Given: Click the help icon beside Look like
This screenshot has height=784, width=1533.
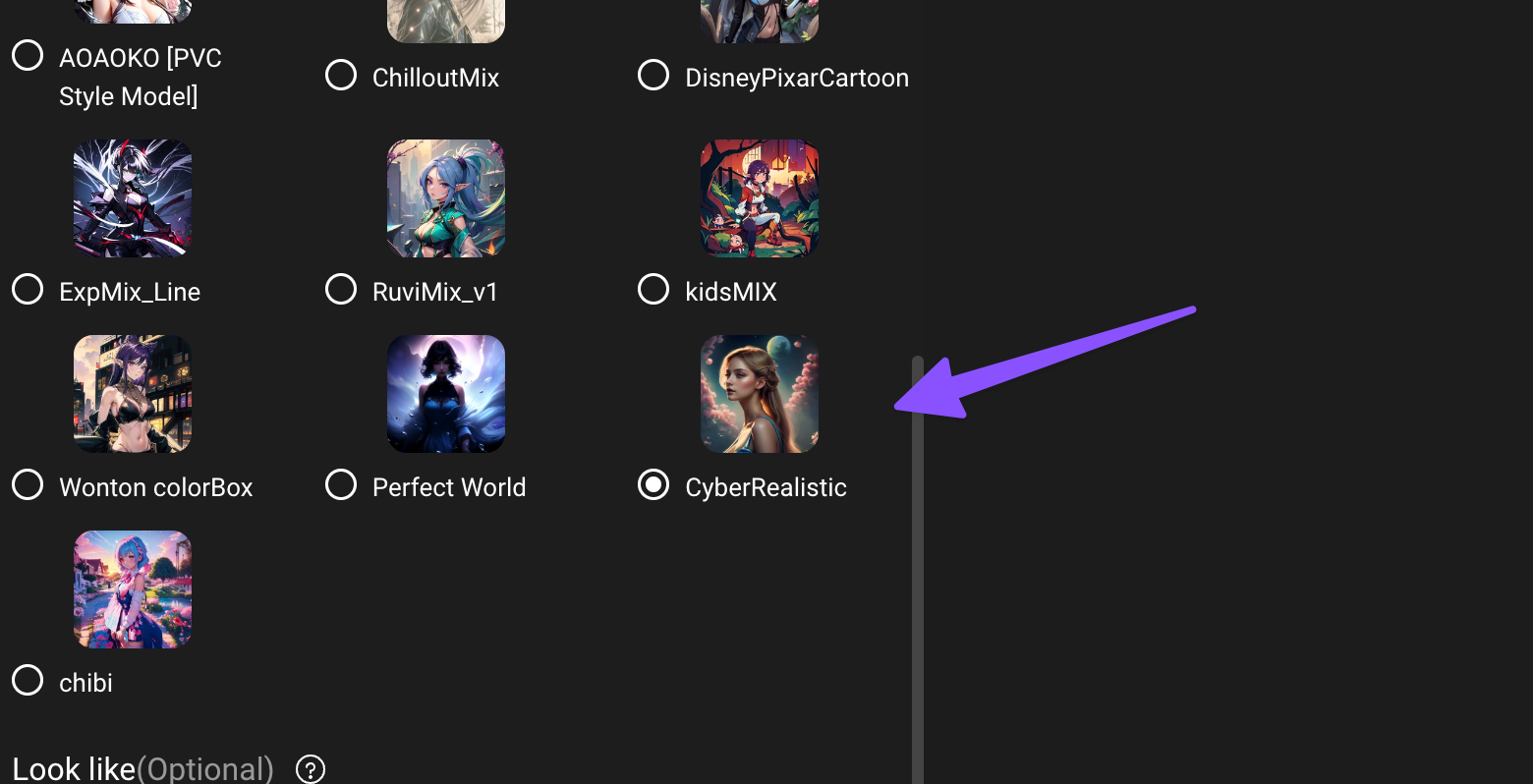Looking at the screenshot, I should click(311, 768).
